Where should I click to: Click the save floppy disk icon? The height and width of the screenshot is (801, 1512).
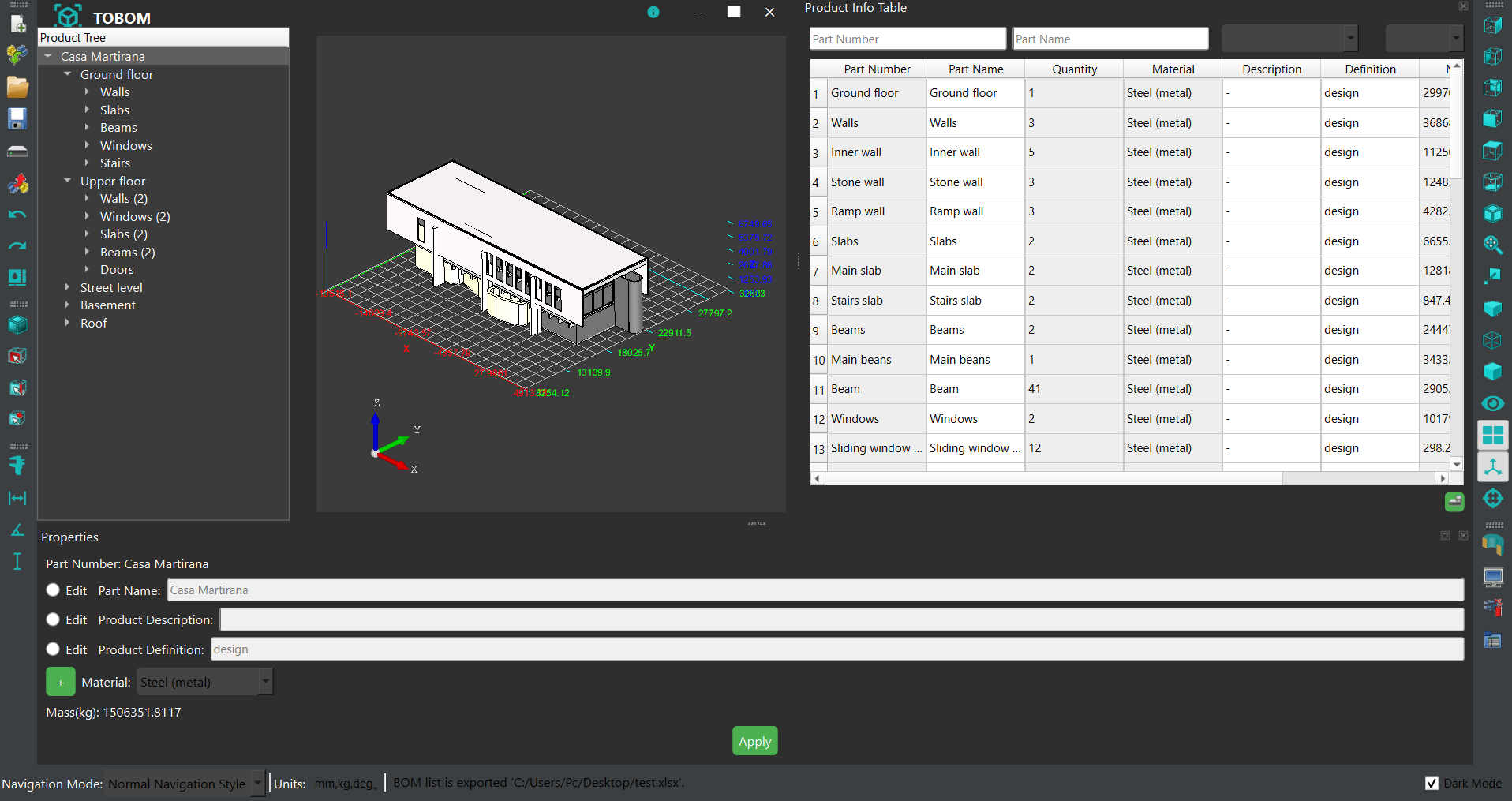coord(17,118)
